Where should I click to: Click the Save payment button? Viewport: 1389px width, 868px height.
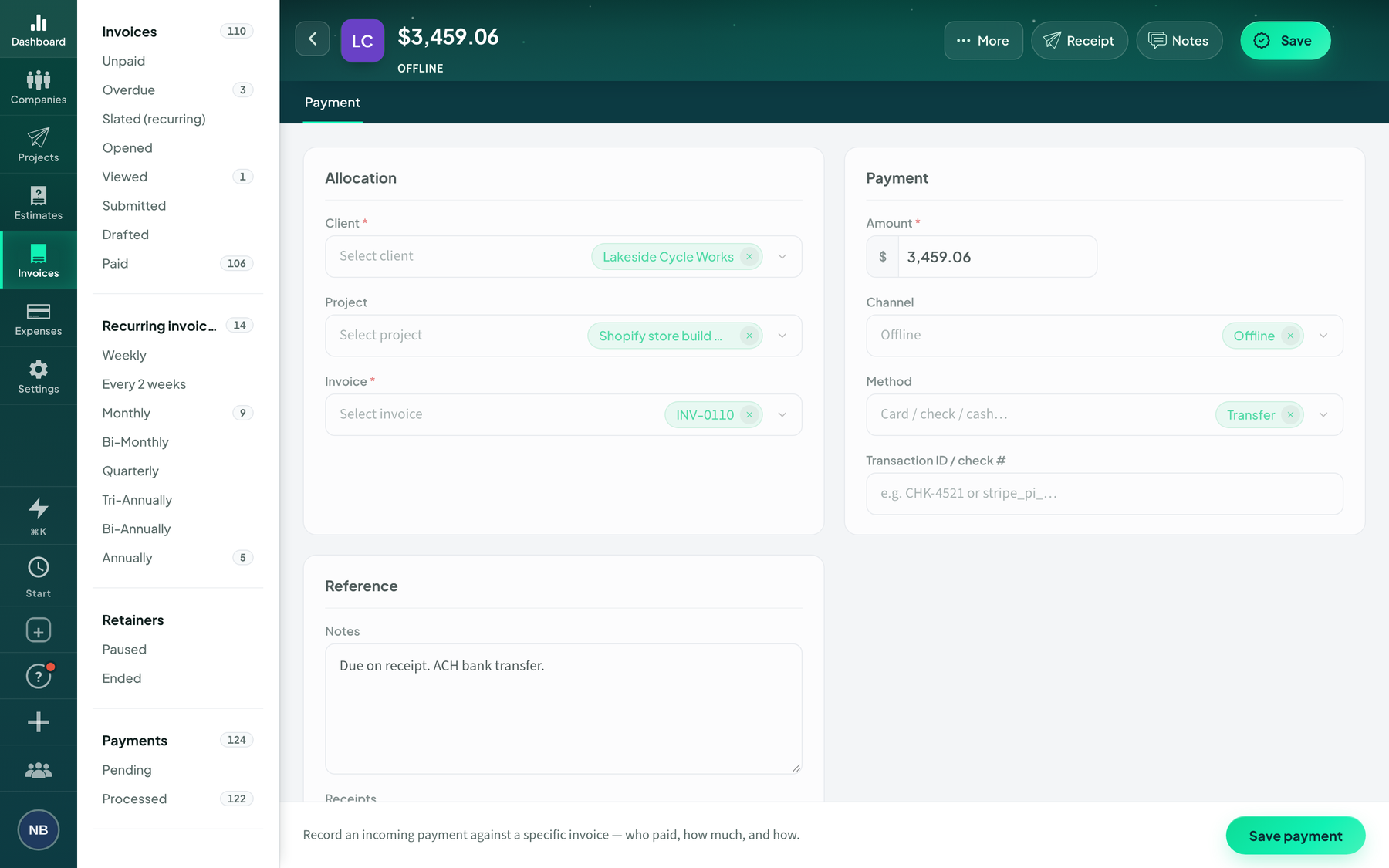tap(1295, 836)
